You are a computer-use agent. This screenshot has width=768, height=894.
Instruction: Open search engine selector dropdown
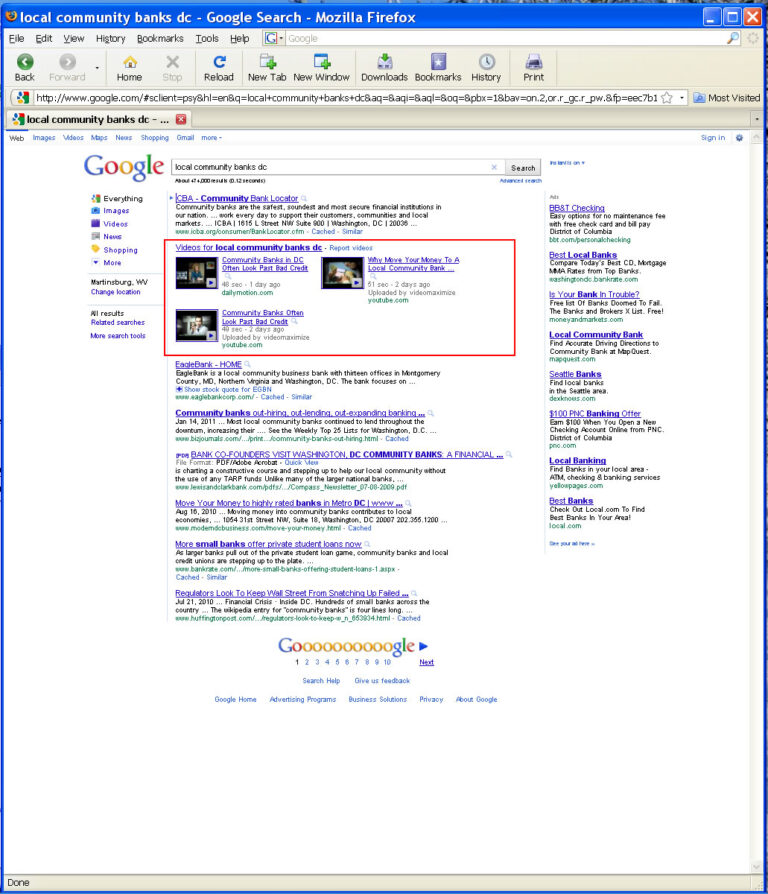click(274, 38)
